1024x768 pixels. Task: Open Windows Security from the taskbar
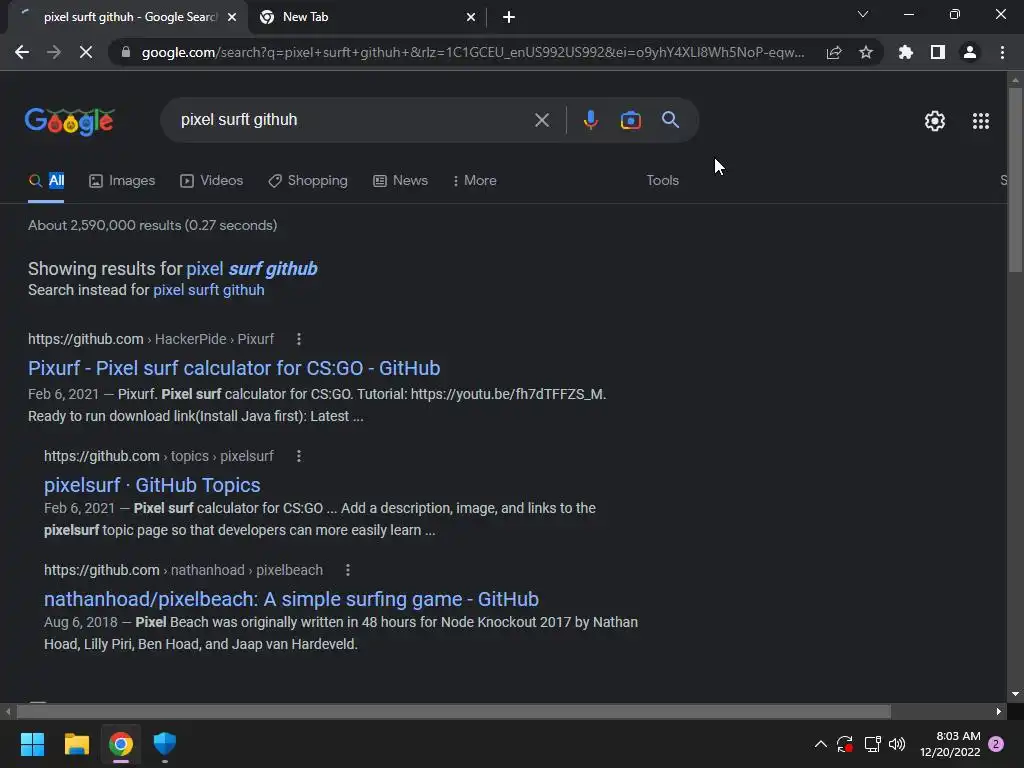point(165,744)
